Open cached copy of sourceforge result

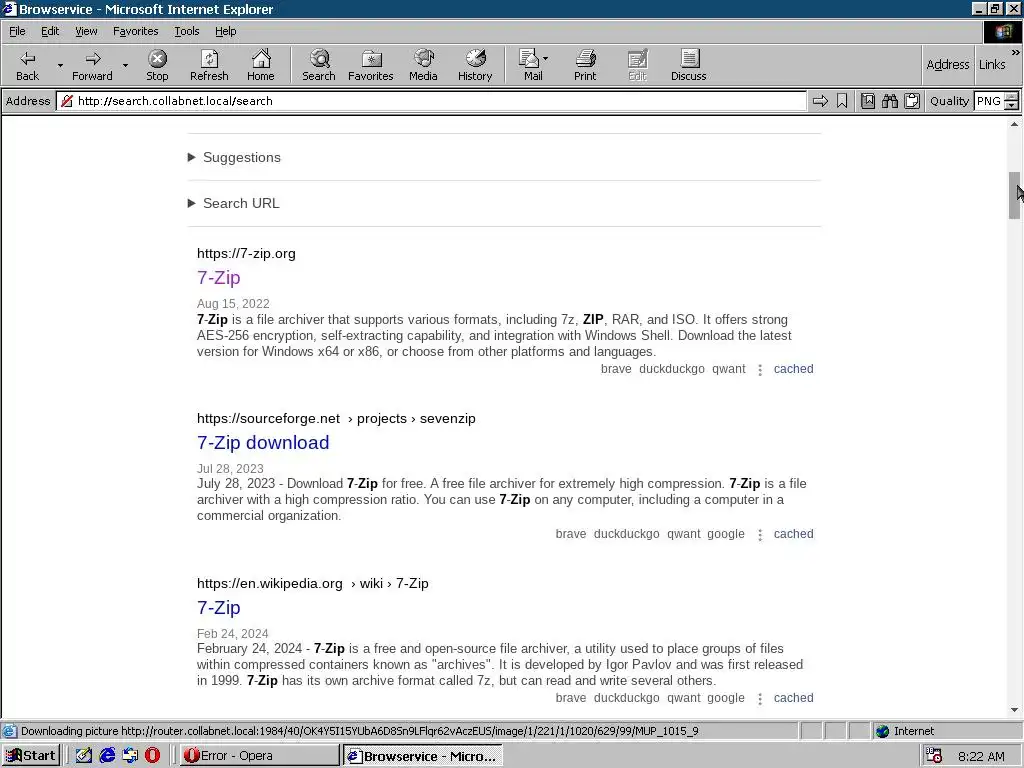793,534
